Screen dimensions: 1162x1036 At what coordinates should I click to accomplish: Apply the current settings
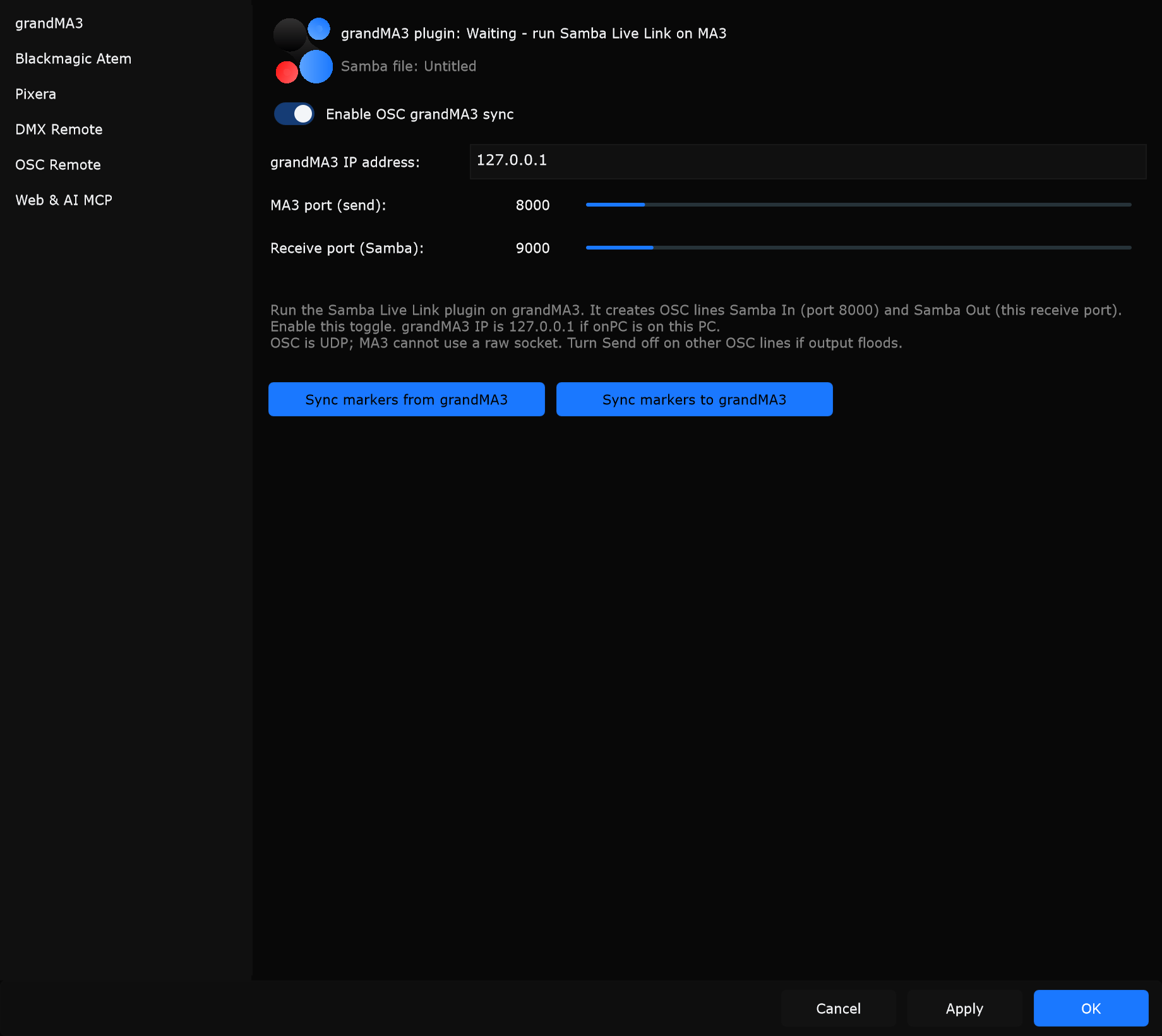965,1008
